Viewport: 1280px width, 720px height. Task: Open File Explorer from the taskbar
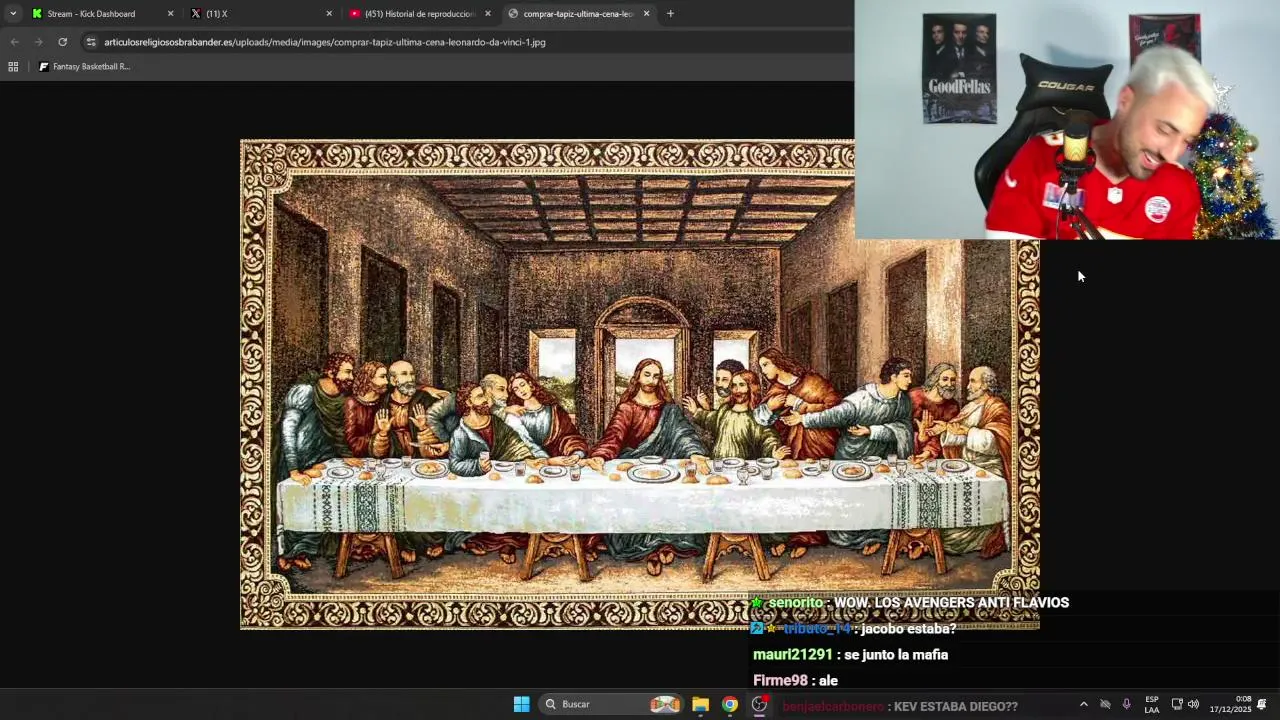tap(700, 704)
